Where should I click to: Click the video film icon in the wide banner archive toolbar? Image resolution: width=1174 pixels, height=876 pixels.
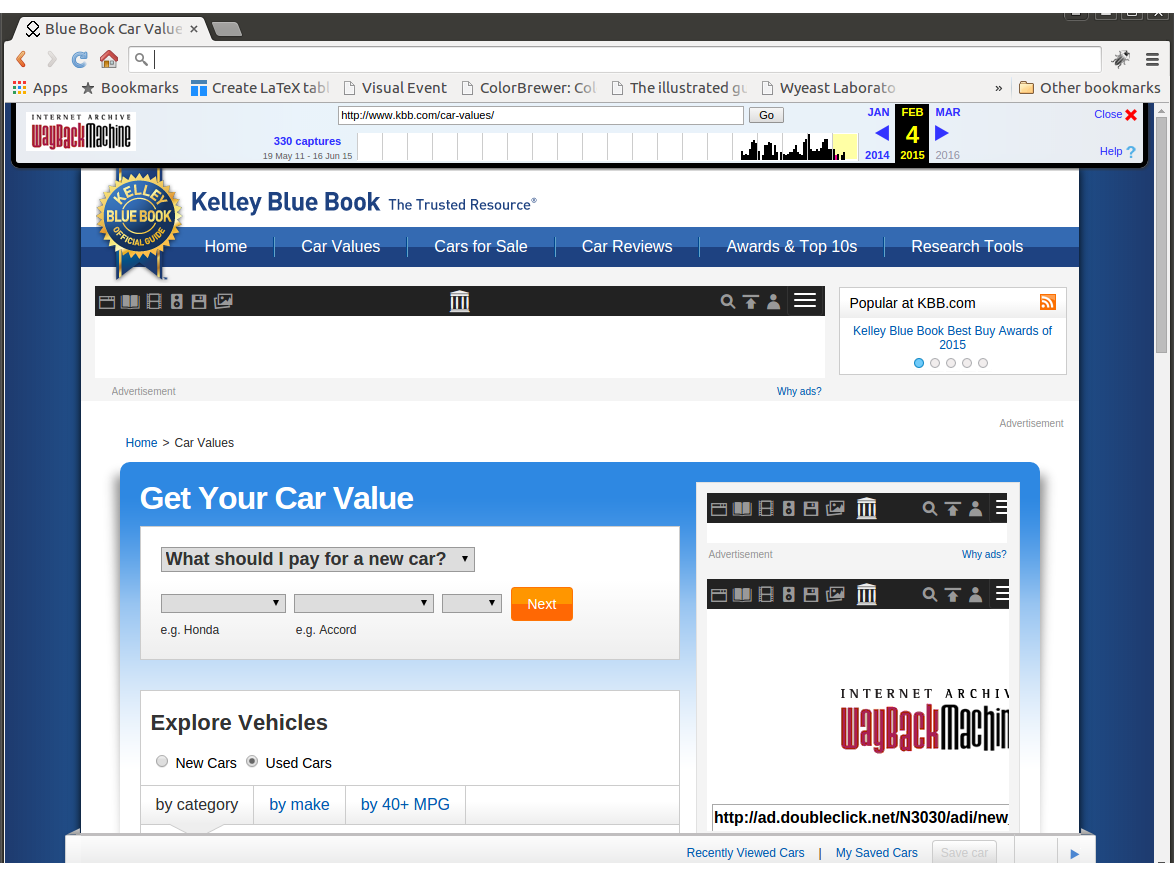point(154,302)
